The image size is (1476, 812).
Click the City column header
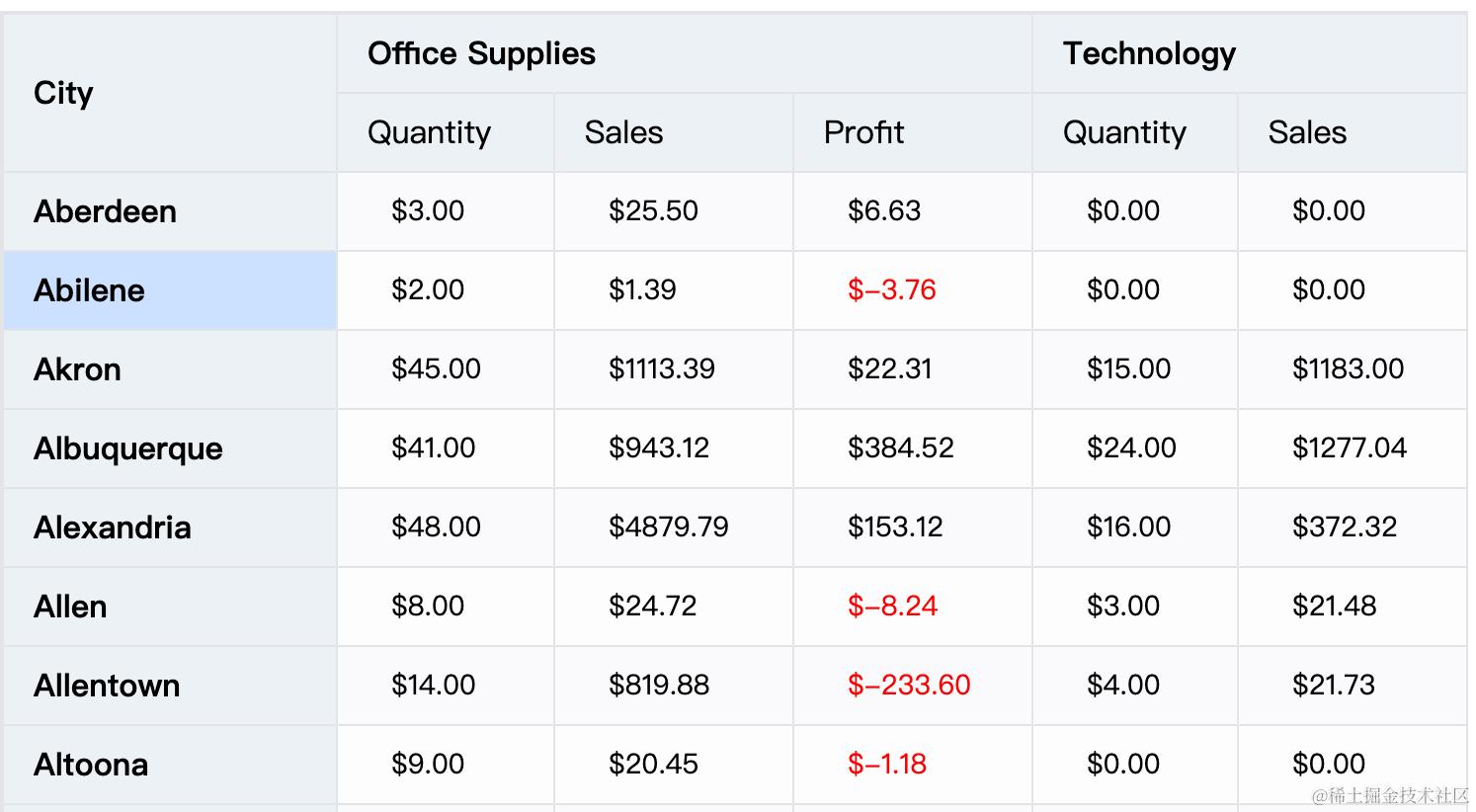coord(64,93)
